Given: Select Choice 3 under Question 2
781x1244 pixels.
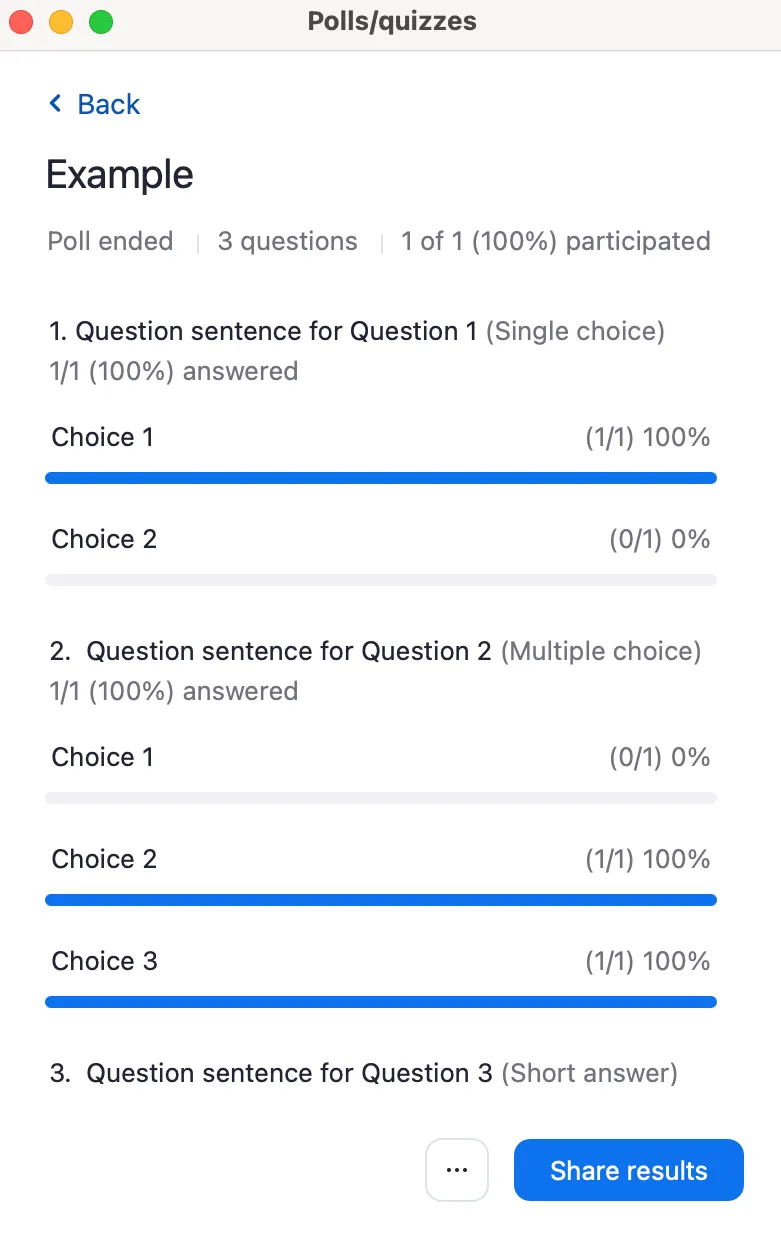Looking at the screenshot, I should coord(104,961).
